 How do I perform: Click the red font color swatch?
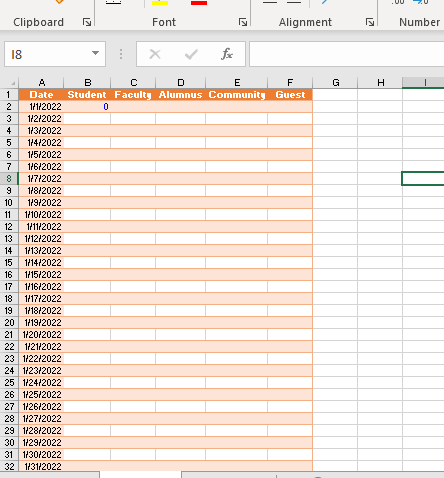(x=199, y=3)
